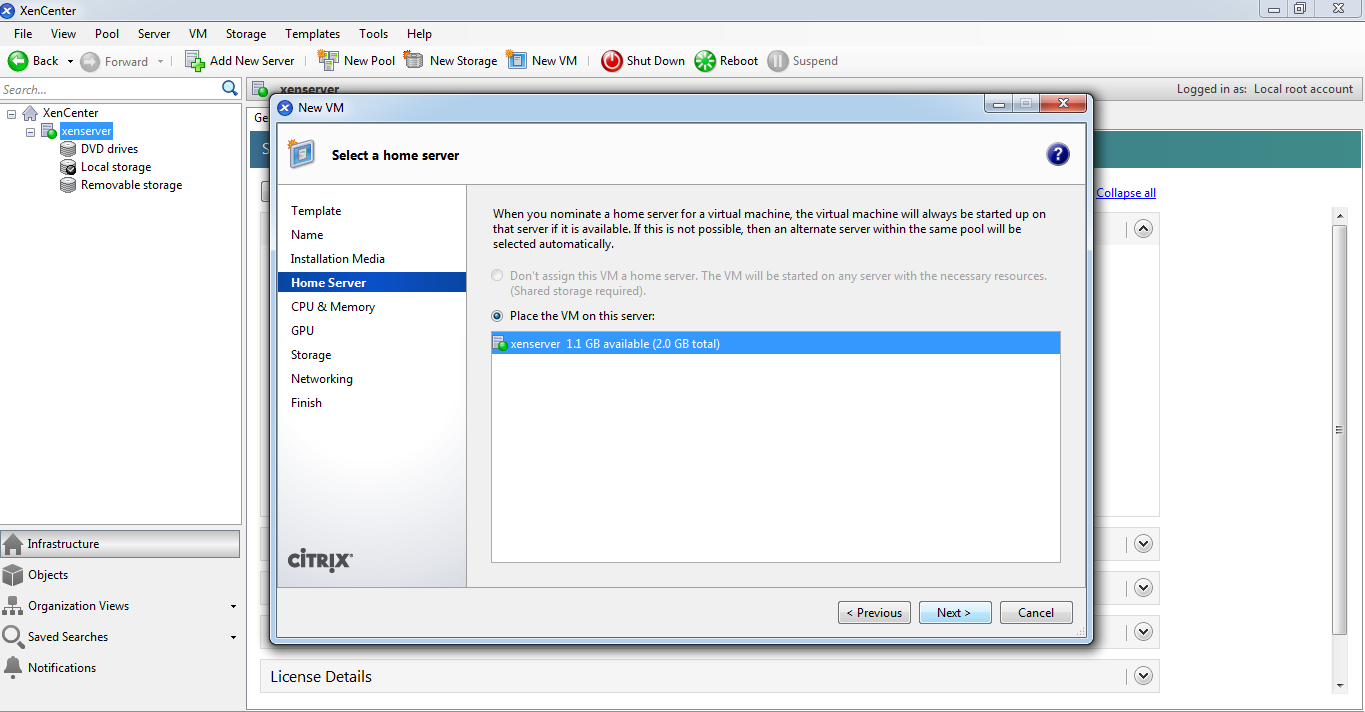The height and width of the screenshot is (712, 1365).
Task: Go to the Storage wizard step
Action: click(311, 355)
